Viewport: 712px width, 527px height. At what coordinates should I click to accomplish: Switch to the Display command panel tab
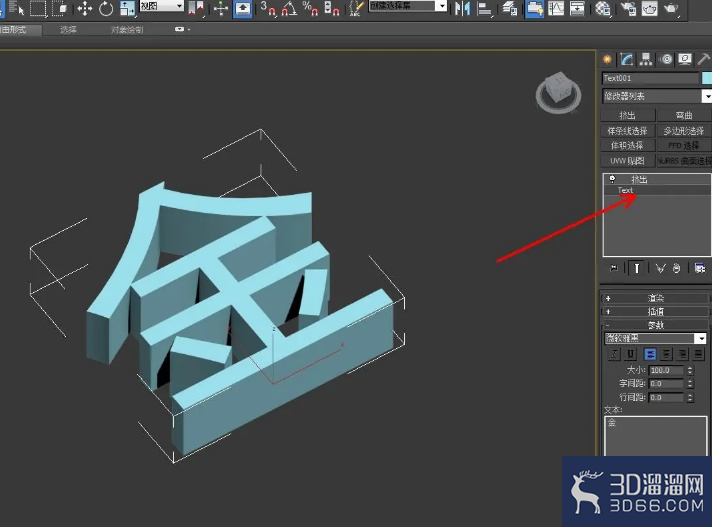click(685, 59)
